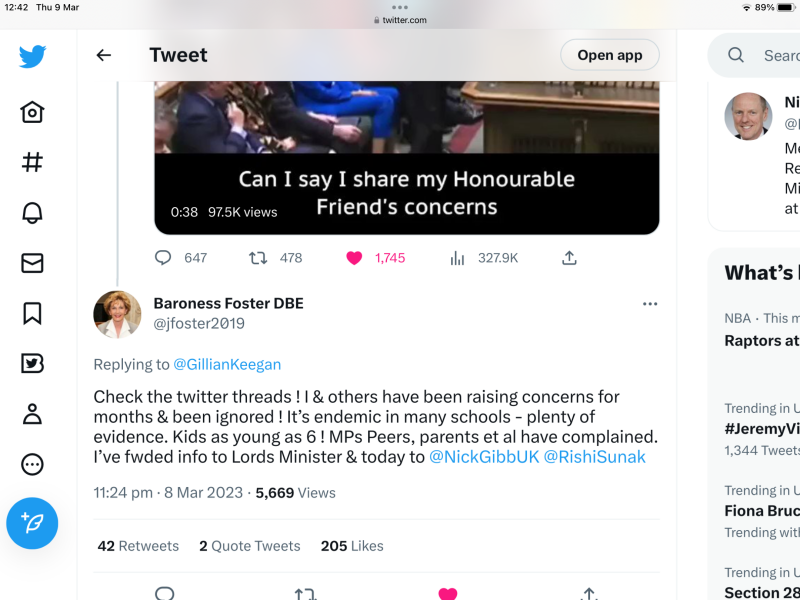Screen dimensions: 800x600
Task: View the 2 Quote Tweets list
Action: tap(249, 546)
